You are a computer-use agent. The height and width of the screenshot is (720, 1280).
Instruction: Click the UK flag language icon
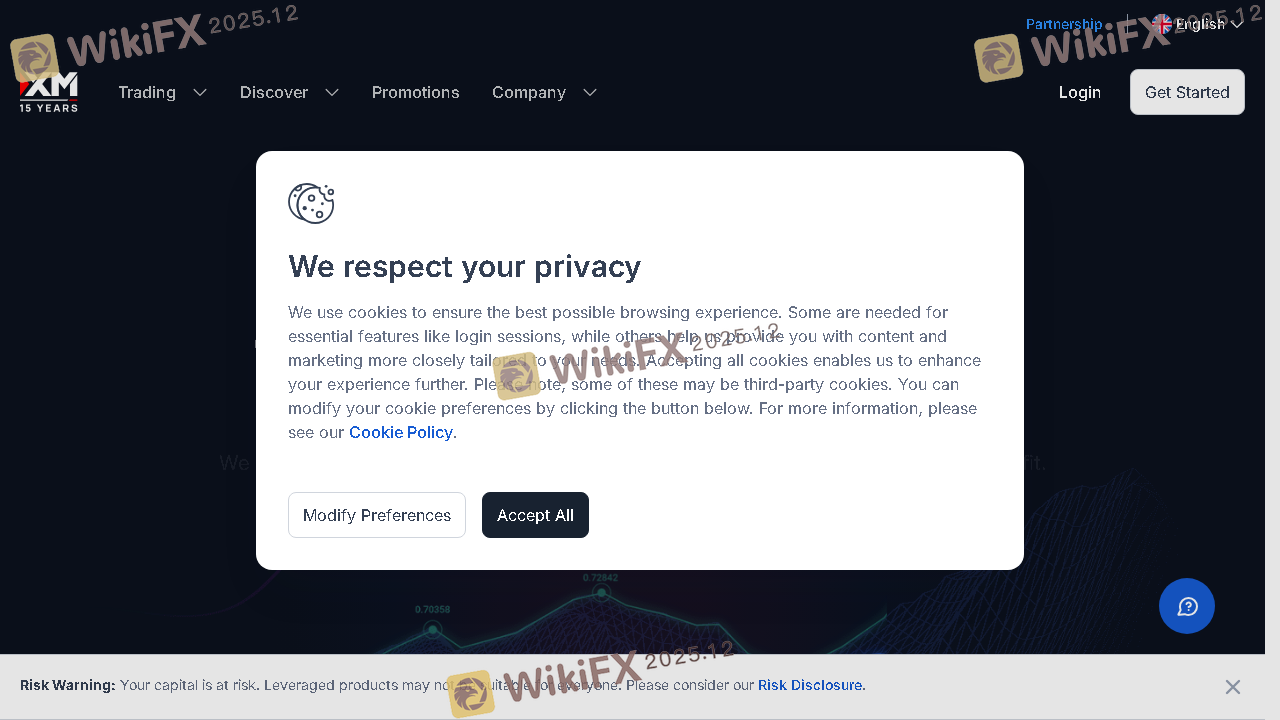1161,24
